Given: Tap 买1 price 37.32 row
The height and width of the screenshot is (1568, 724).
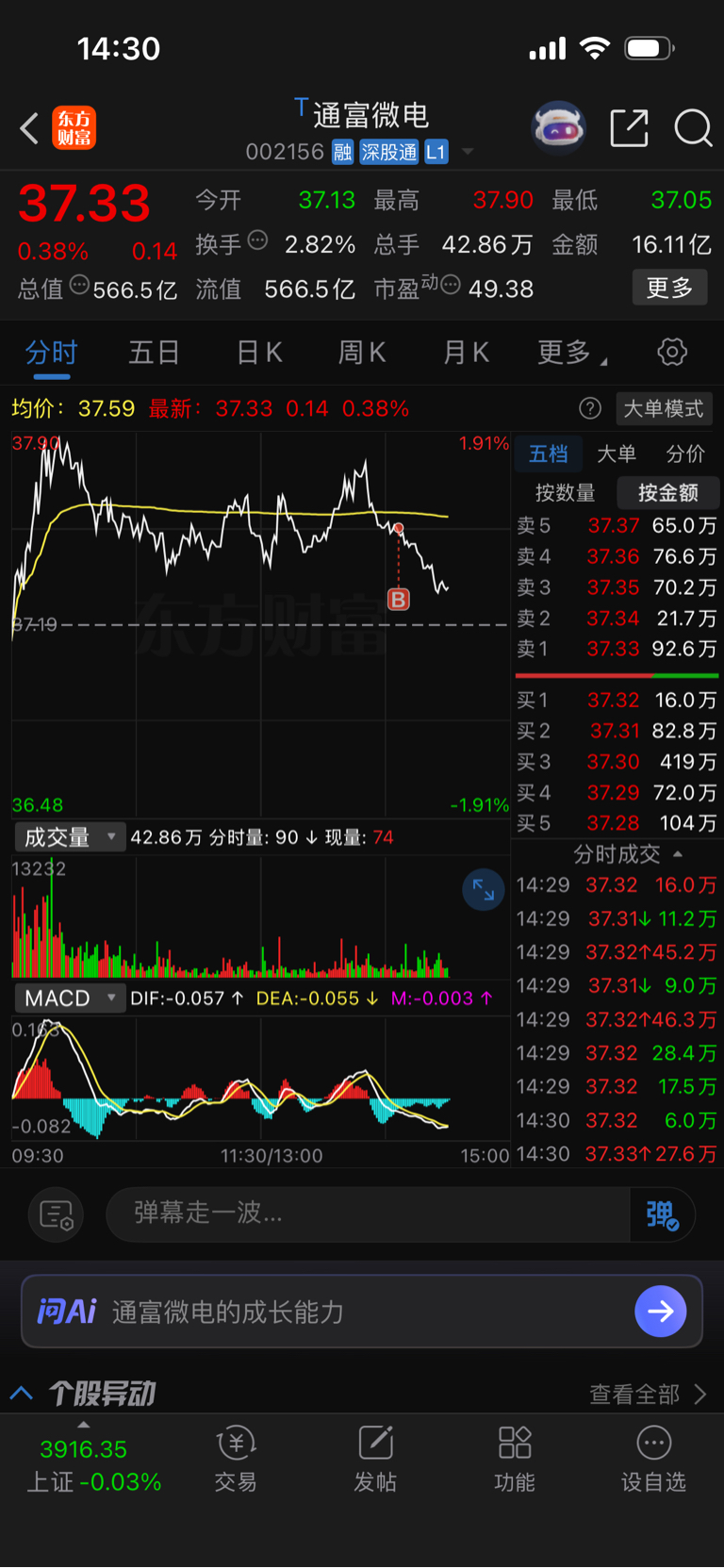Looking at the screenshot, I should (617, 700).
